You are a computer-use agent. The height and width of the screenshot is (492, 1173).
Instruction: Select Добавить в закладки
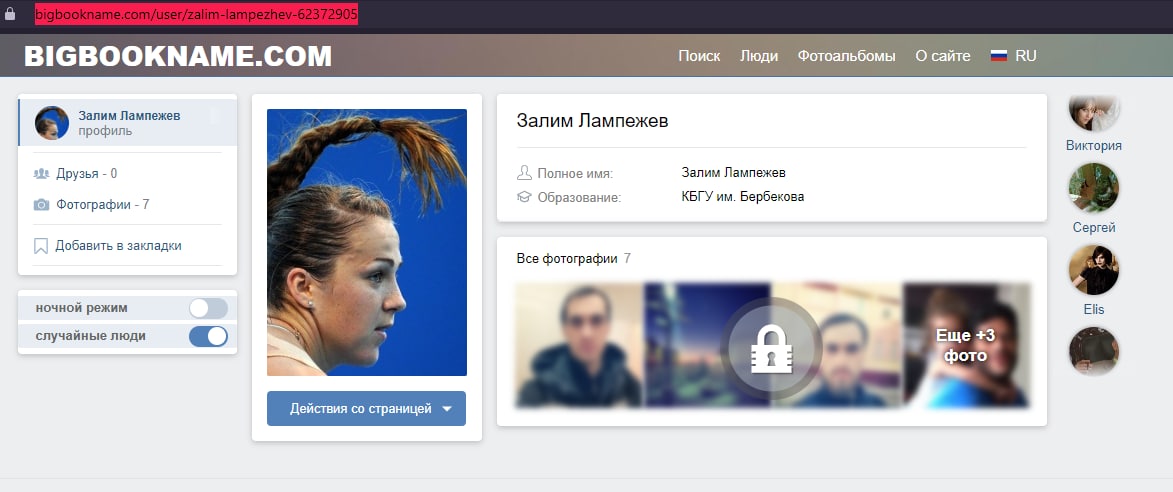click(118, 246)
